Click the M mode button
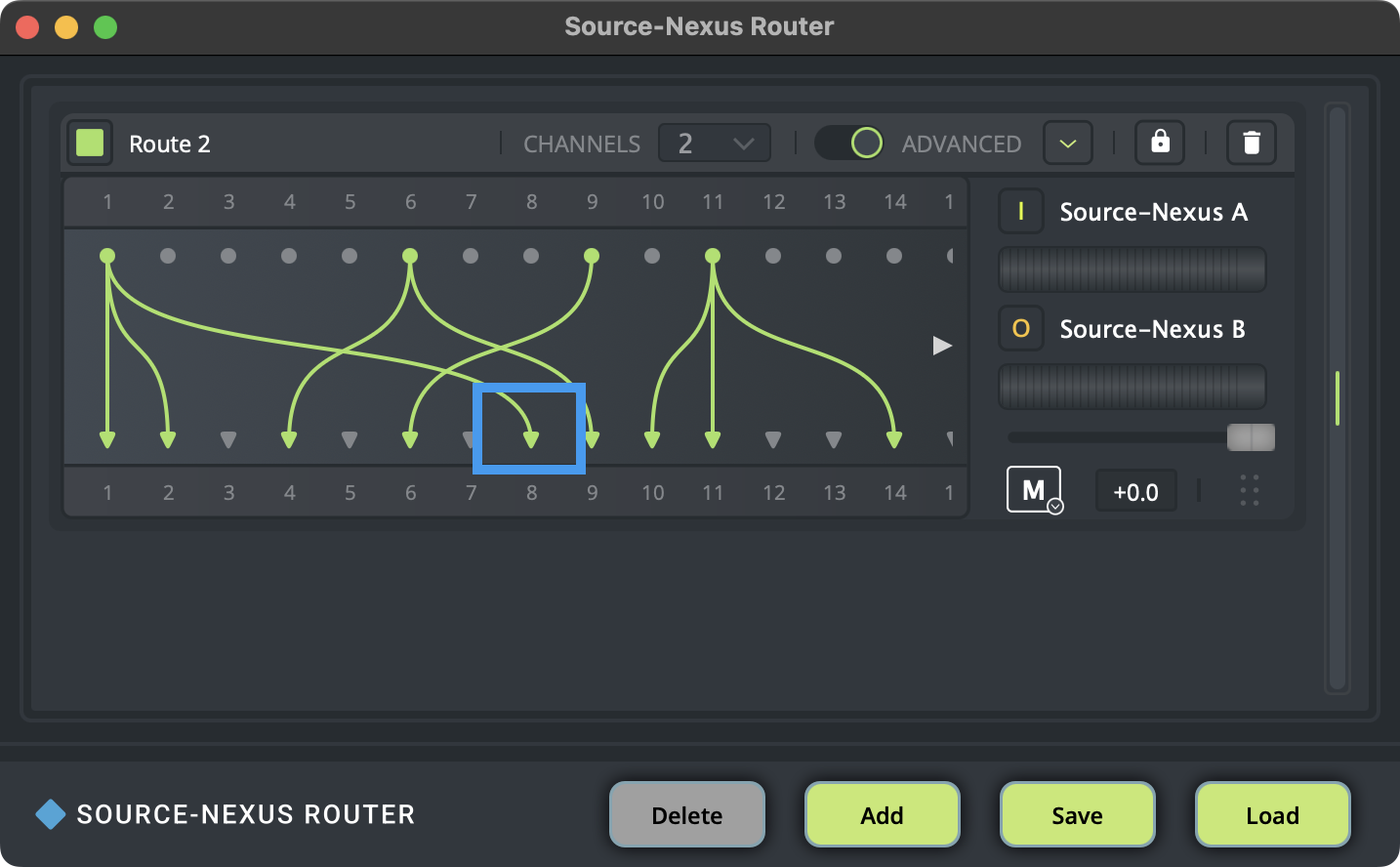This screenshot has width=1400, height=867. (1032, 489)
